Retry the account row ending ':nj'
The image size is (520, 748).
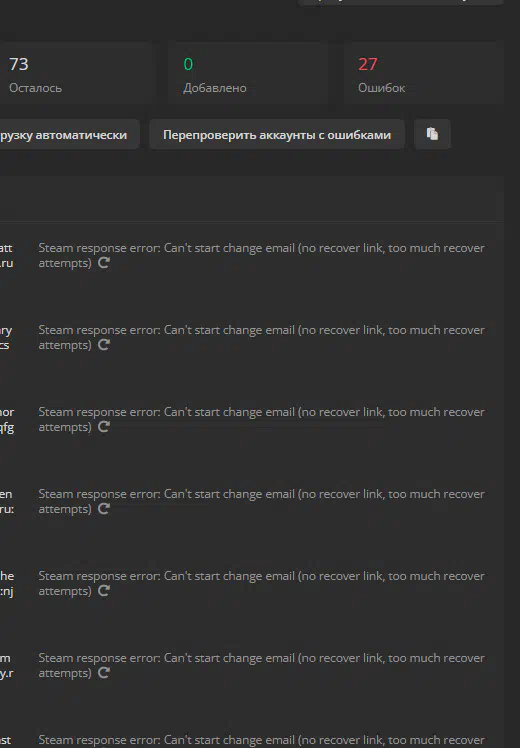click(x=104, y=591)
